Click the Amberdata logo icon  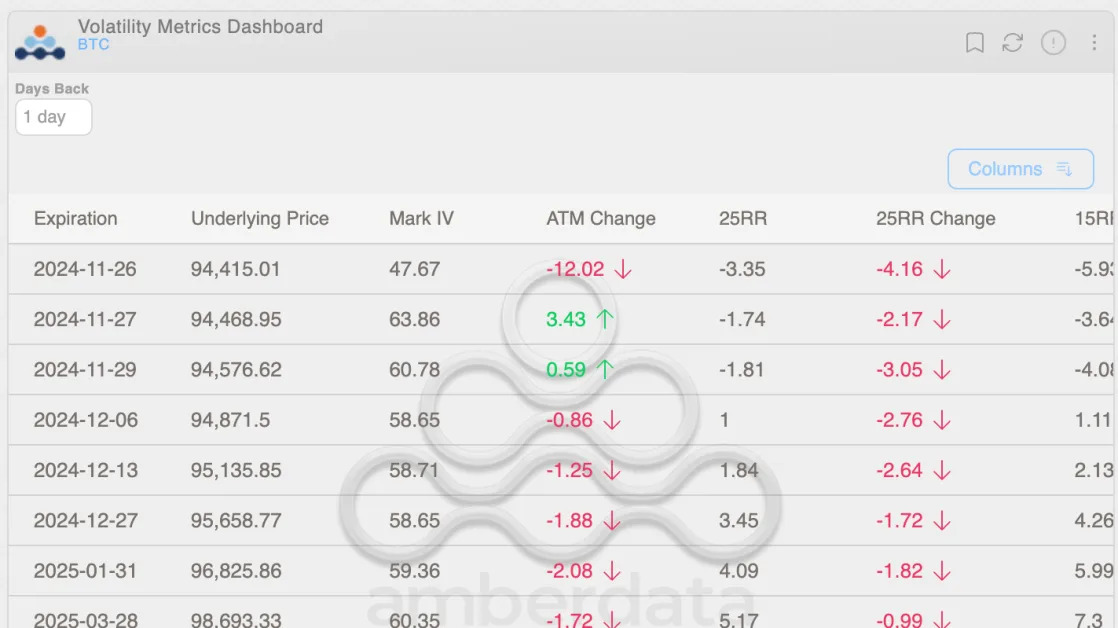40,42
